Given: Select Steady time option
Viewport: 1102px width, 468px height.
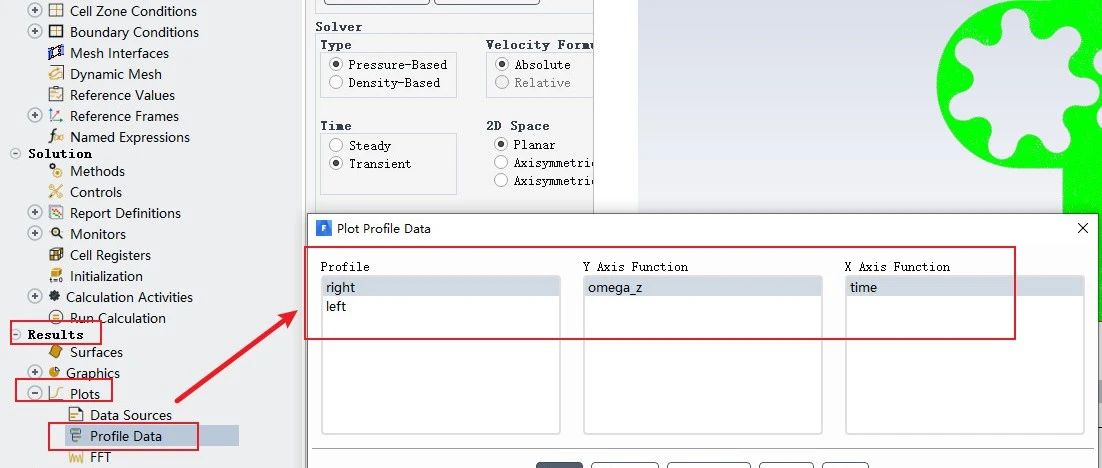Looking at the screenshot, I should pos(336,146).
